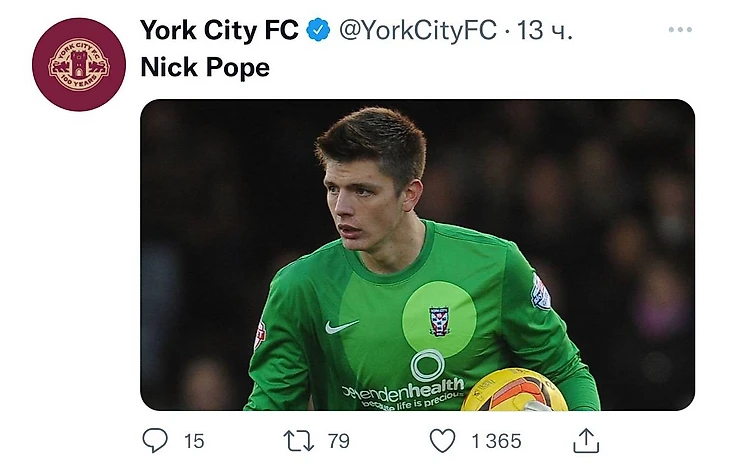Tap the share upload arrow icon

pos(586,440)
